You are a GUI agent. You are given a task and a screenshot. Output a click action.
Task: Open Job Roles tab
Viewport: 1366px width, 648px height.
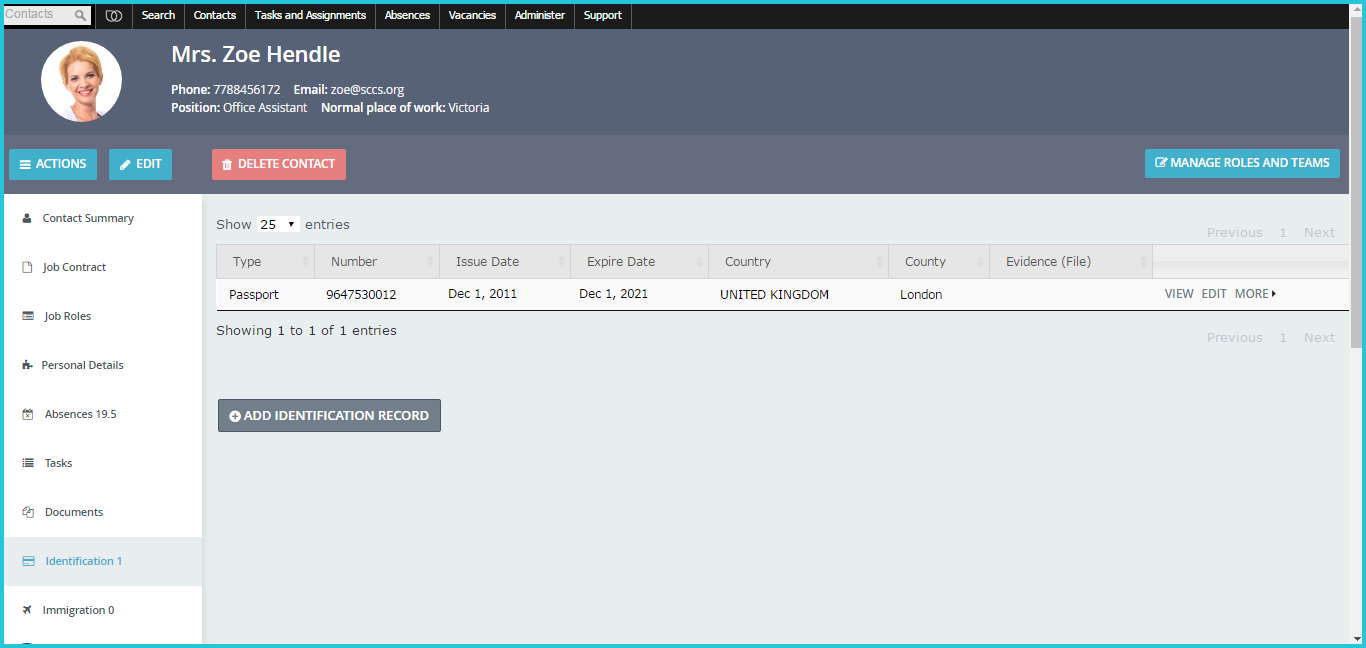pos(103,316)
